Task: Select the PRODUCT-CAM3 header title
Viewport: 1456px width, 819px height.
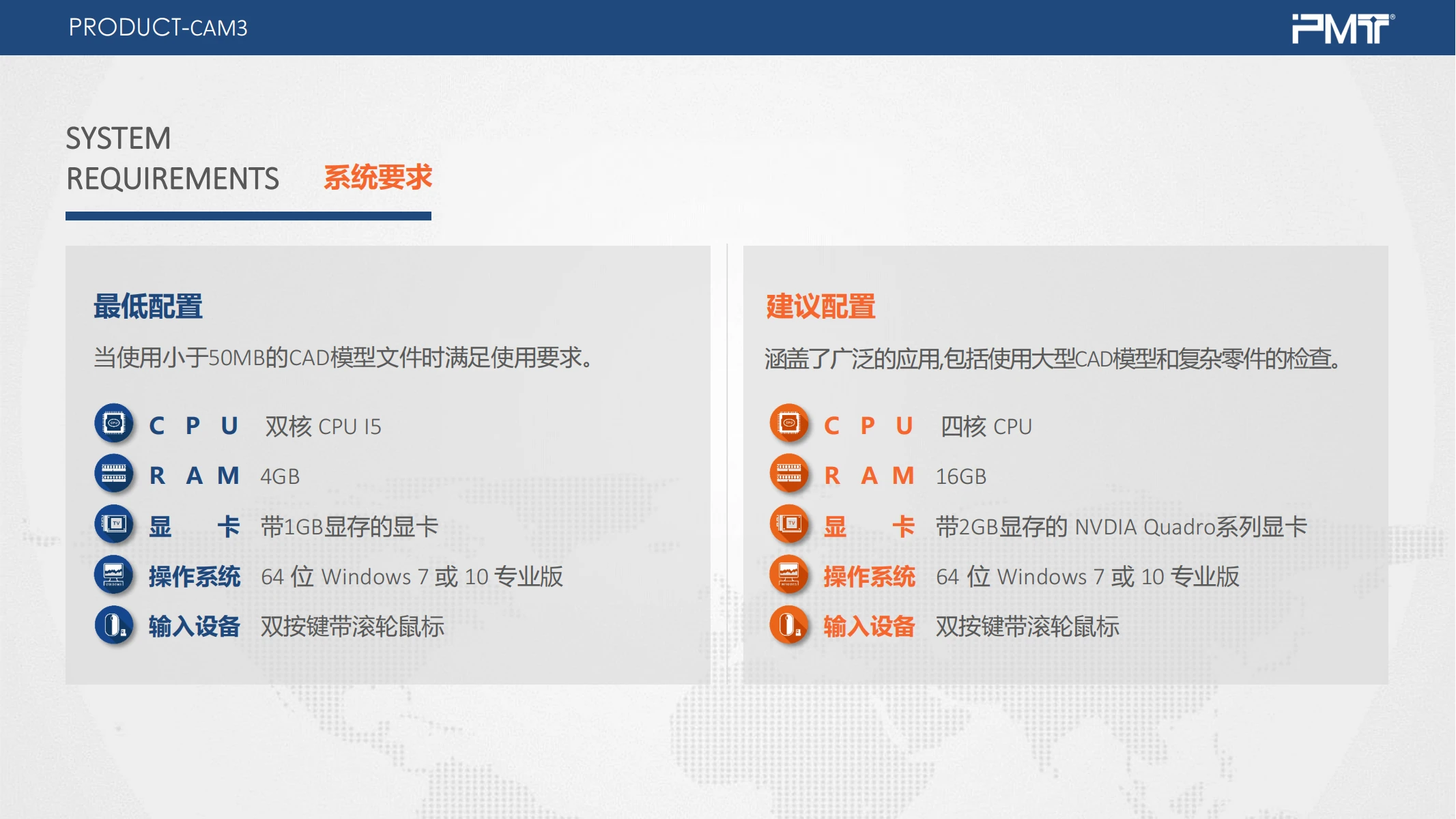Action: [x=158, y=28]
